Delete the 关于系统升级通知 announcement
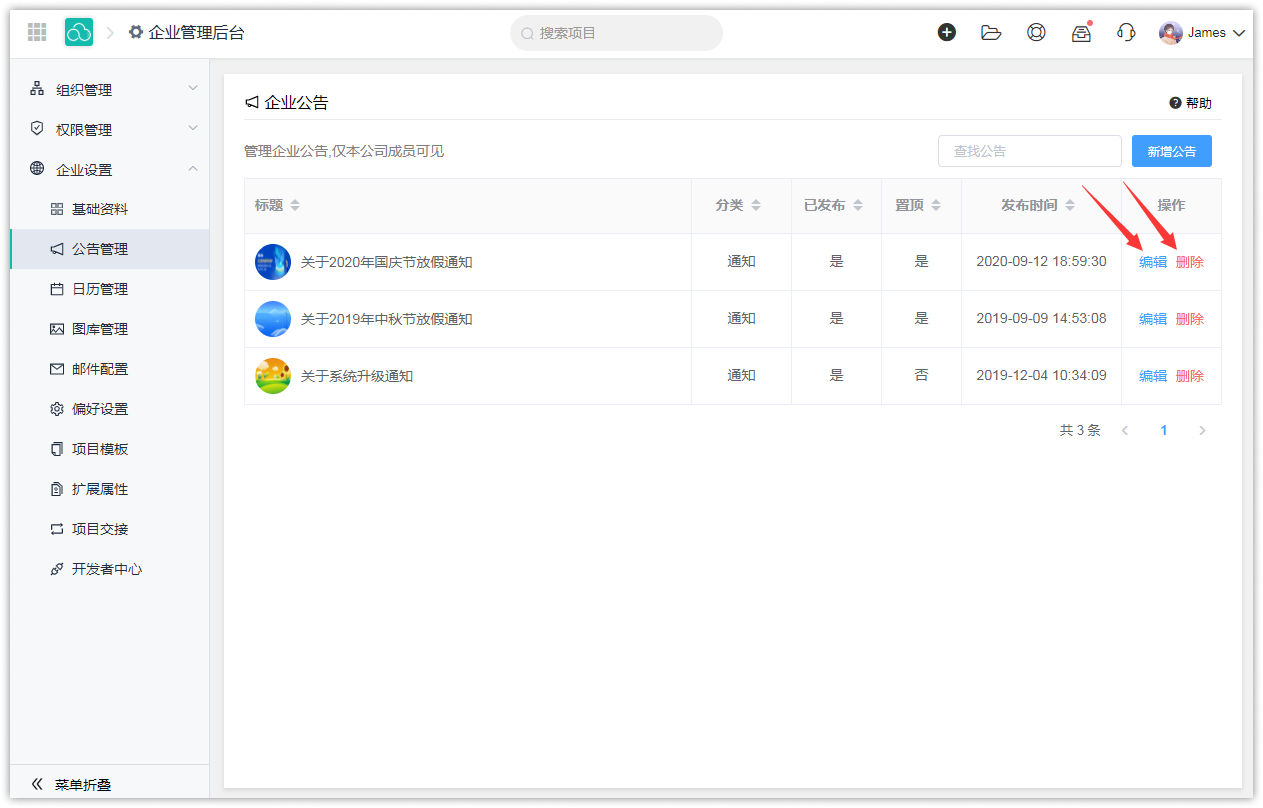Image resolution: width=1263 pixels, height=808 pixels. coord(1190,376)
